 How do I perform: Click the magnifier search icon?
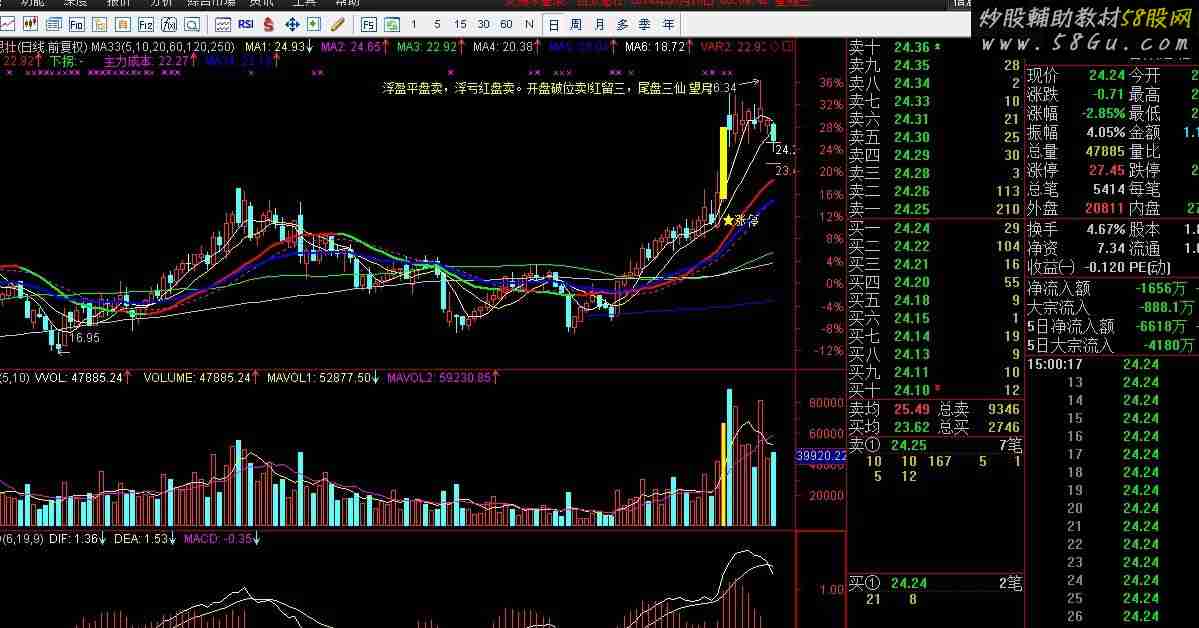coord(192,24)
